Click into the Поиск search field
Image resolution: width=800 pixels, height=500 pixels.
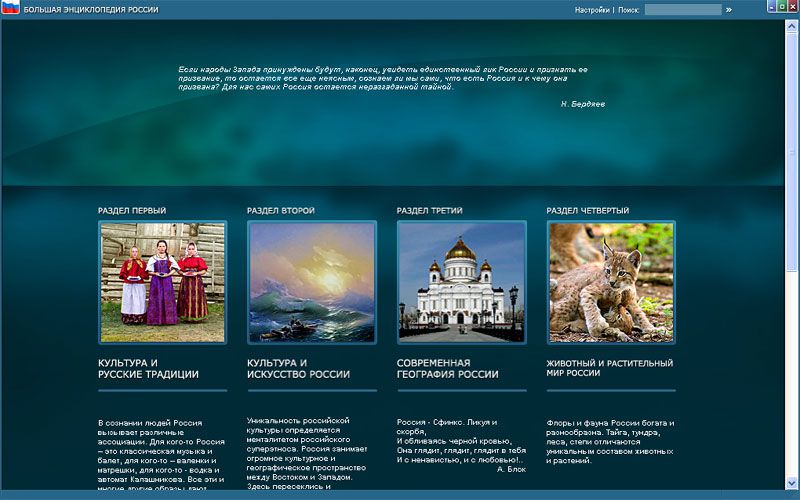coord(682,10)
